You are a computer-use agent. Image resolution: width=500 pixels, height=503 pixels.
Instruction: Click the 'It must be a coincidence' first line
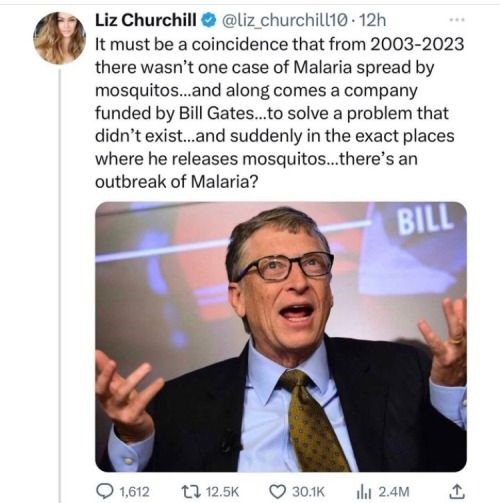coord(279,44)
